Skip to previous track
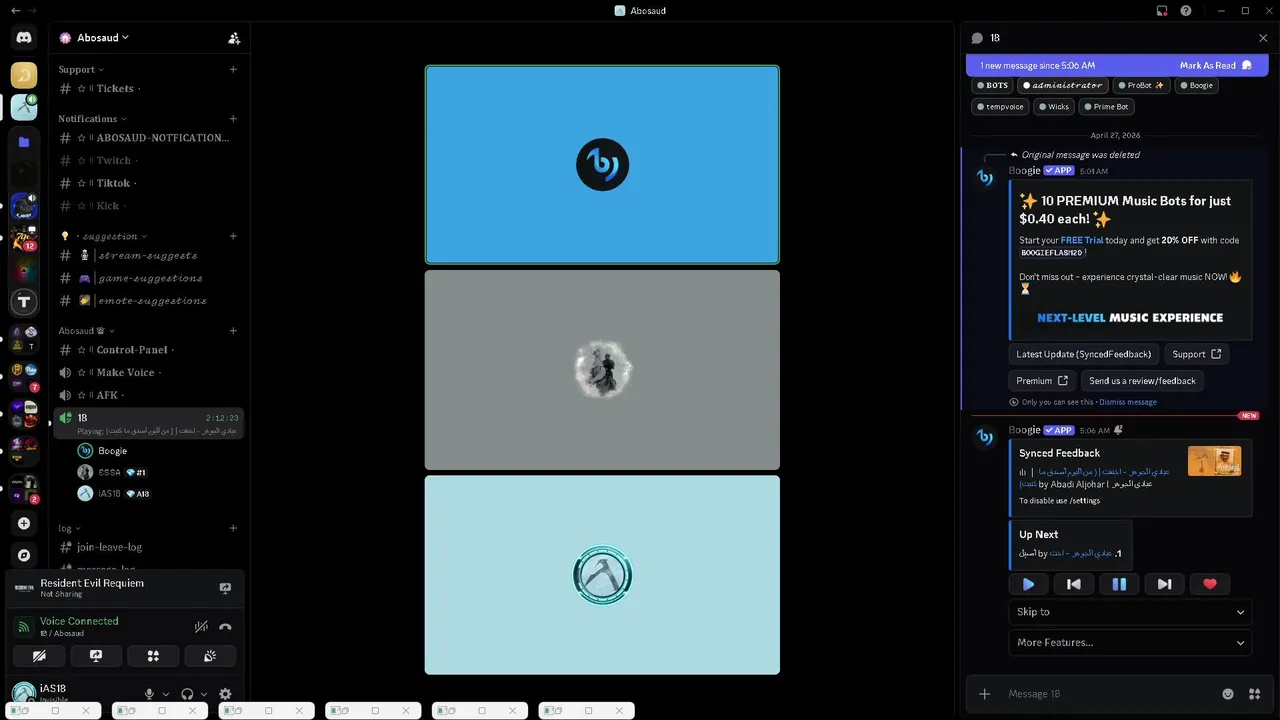This screenshot has height=720, width=1280. [x=1074, y=584]
